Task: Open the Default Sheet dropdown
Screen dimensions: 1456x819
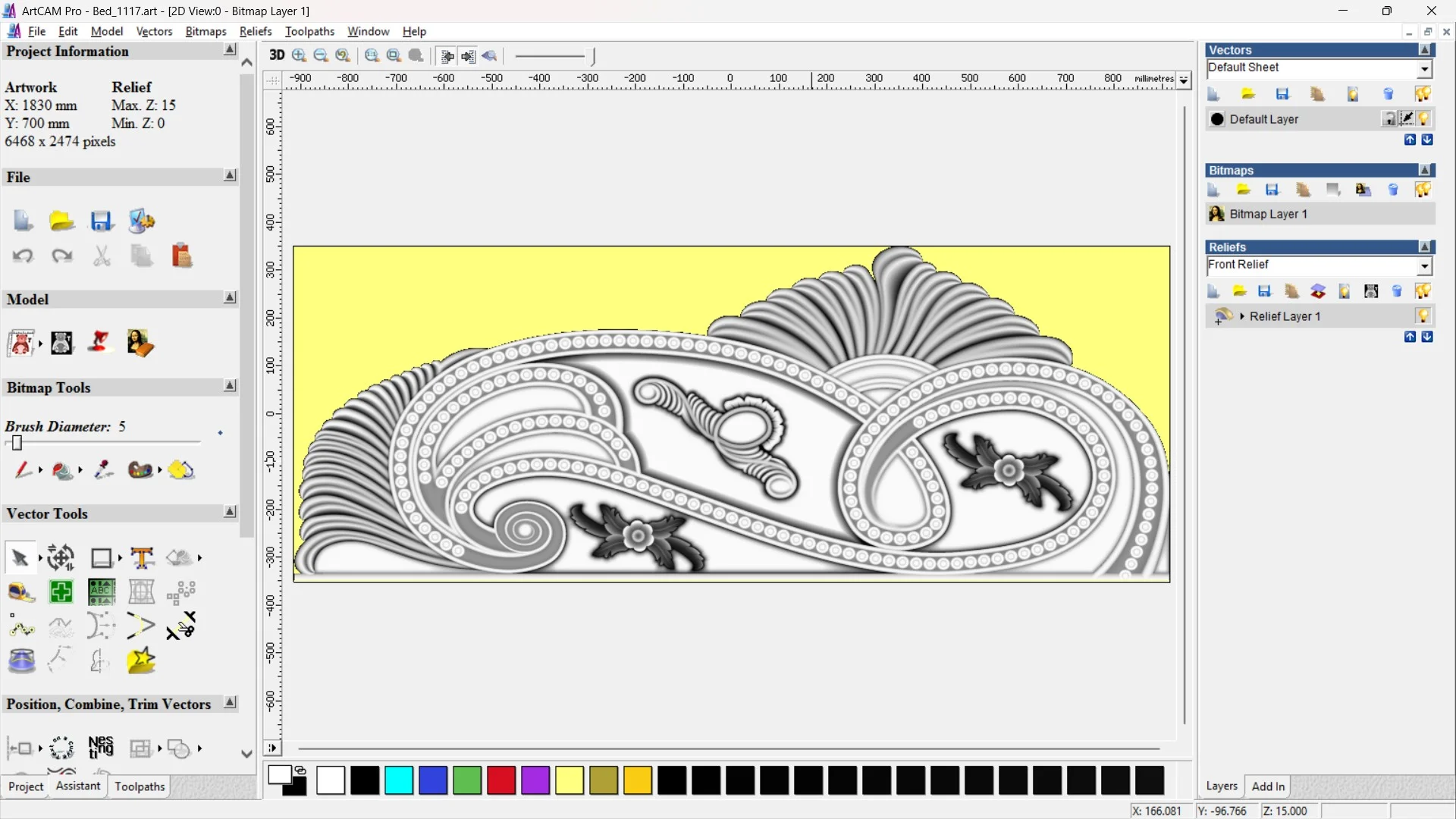Action: tap(1424, 69)
